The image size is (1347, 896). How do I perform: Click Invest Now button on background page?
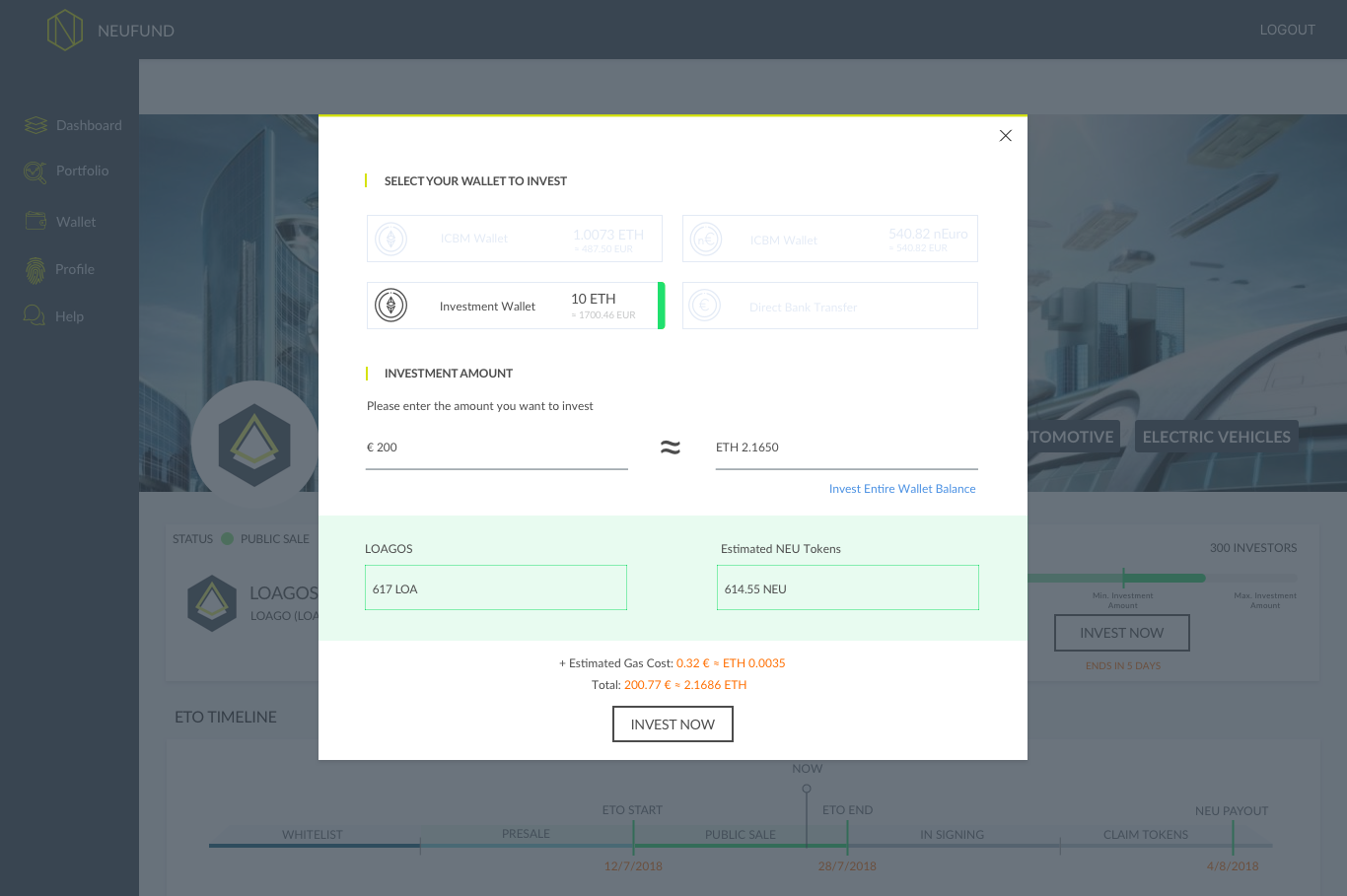(x=1122, y=633)
